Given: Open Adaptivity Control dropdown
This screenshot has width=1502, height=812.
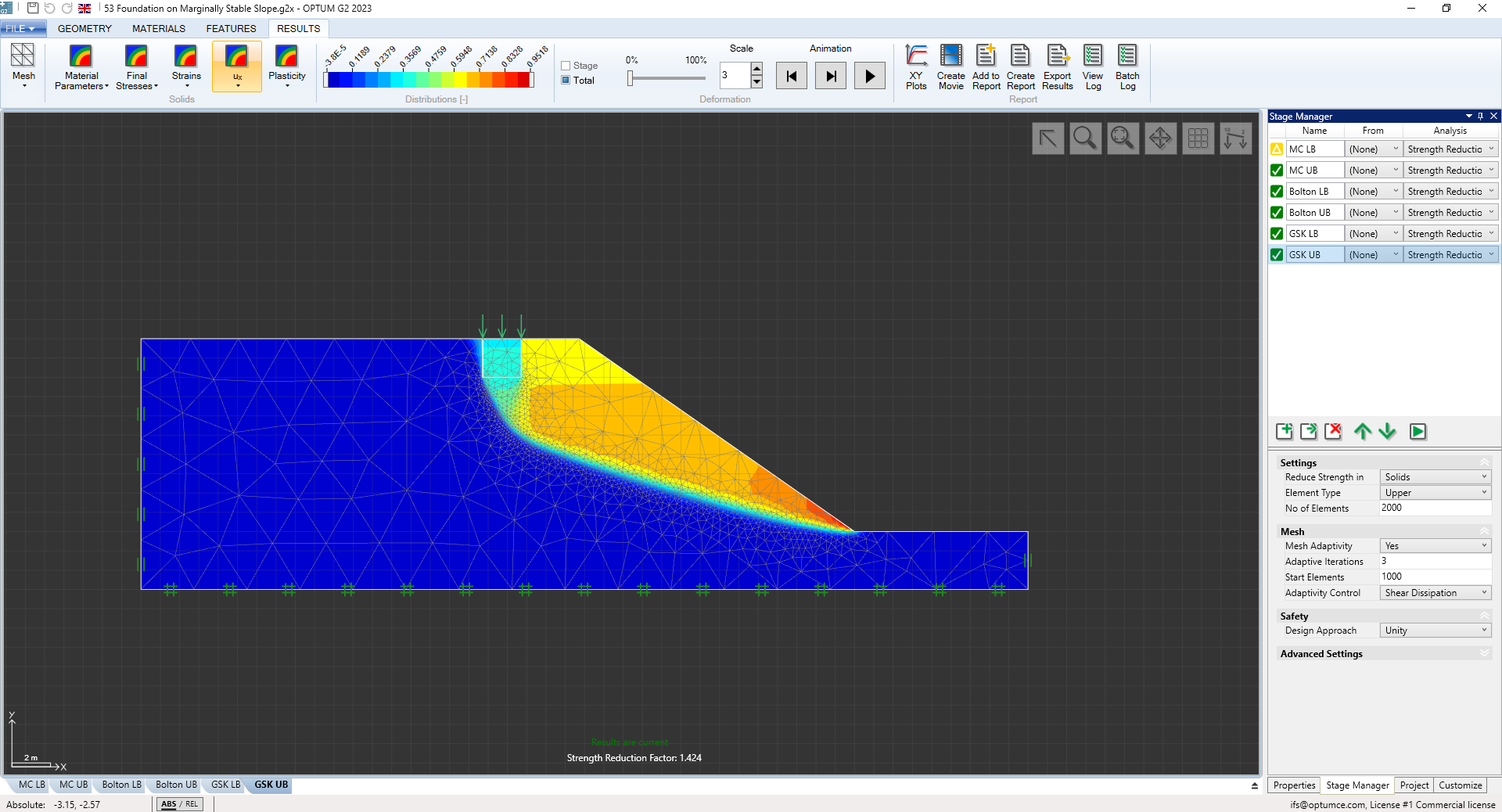Looking at the screenshot, I should coord(1436,592).
